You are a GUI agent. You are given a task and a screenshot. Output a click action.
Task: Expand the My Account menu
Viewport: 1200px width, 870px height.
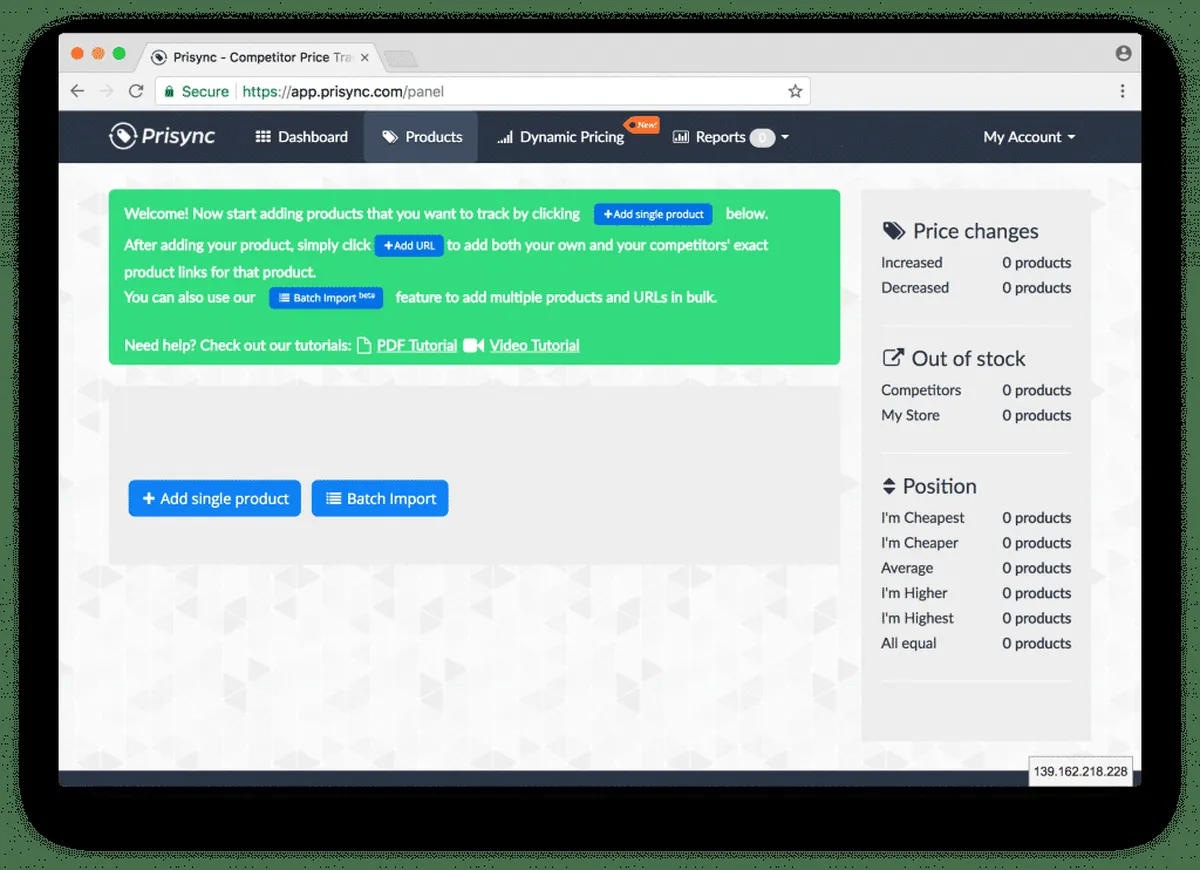coord(1029,137)
